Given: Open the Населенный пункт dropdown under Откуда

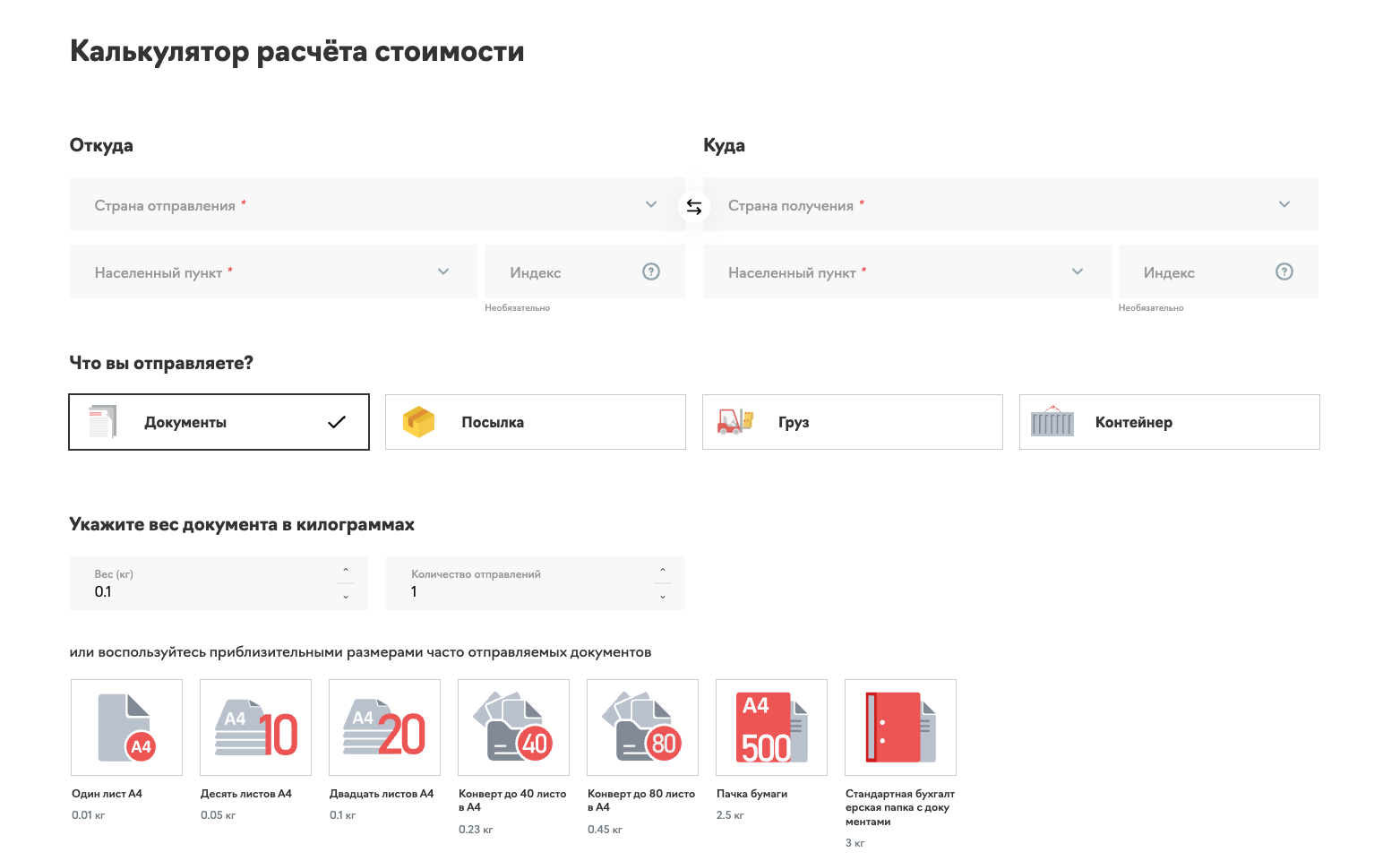Looking at the screenshot, I should coord(273,271).
